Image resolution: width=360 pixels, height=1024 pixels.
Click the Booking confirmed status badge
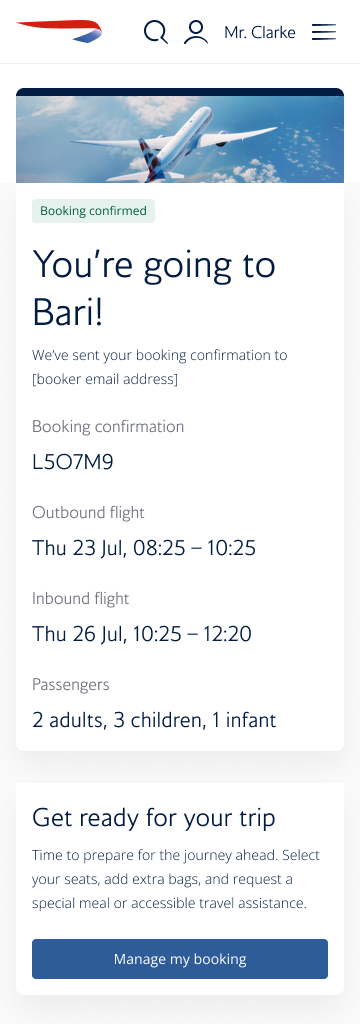point(93,211)
